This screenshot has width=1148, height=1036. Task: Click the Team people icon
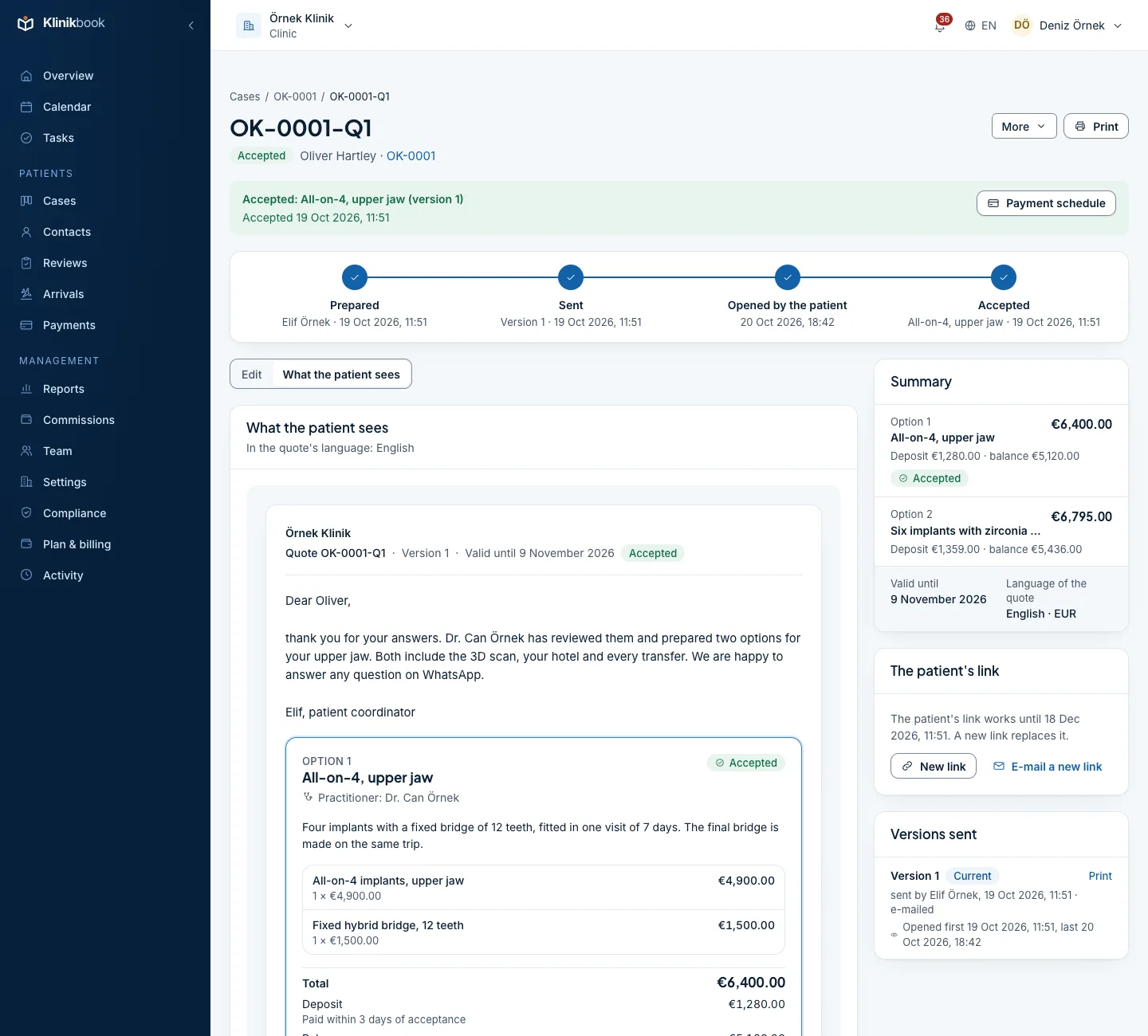pos(26,451)
